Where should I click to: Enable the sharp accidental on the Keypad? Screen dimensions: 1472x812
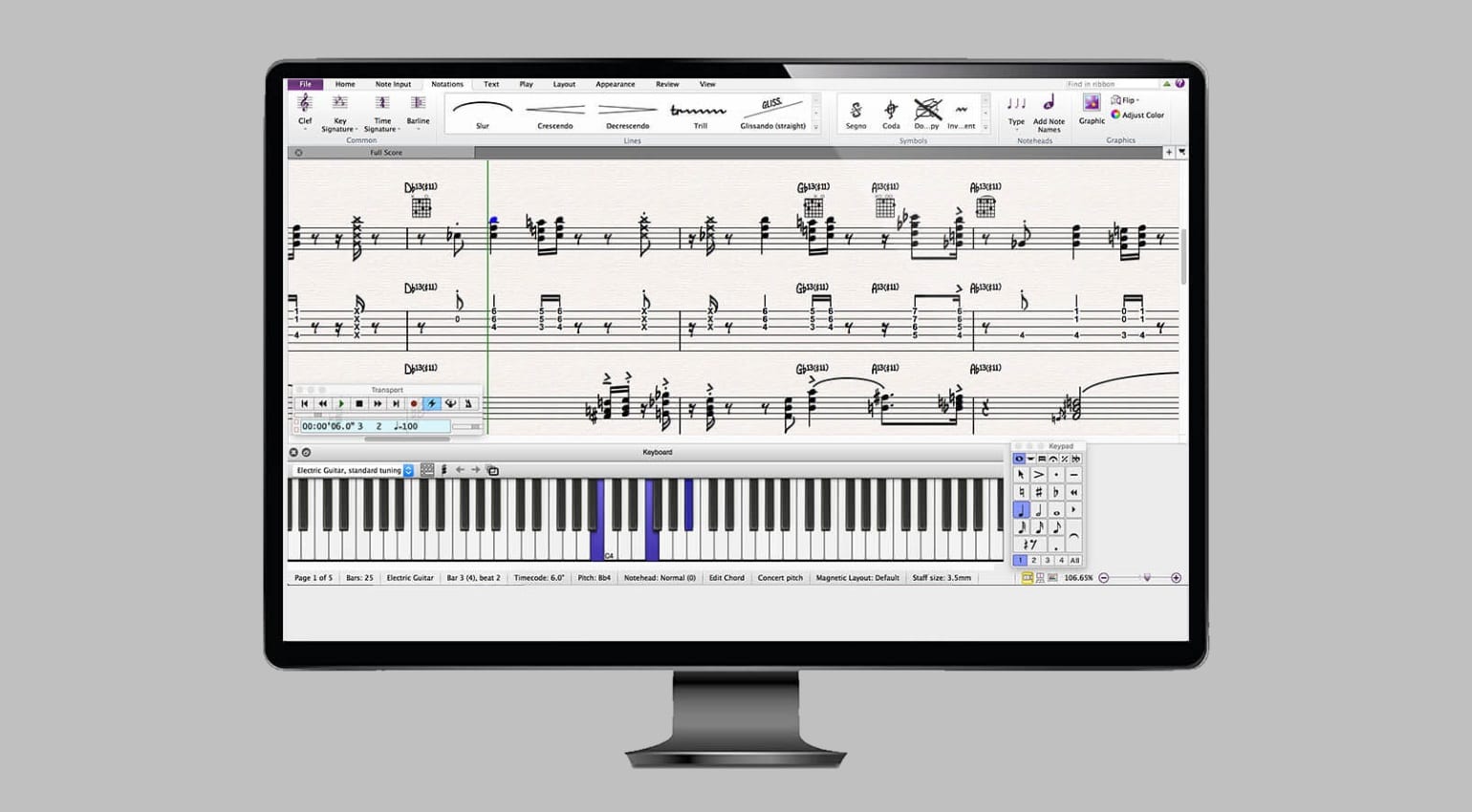pos(1039,492)
